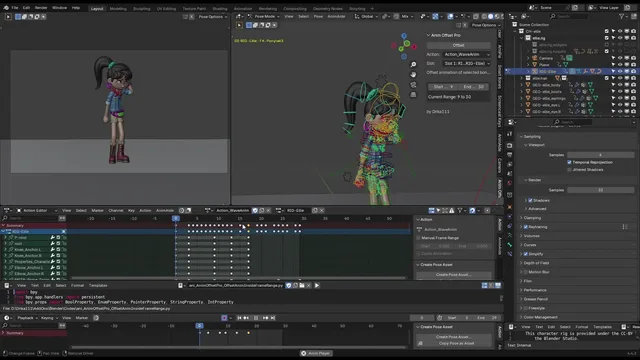Open the Render properties tab icon
This screenshot has height=360, width=640.
509,145
